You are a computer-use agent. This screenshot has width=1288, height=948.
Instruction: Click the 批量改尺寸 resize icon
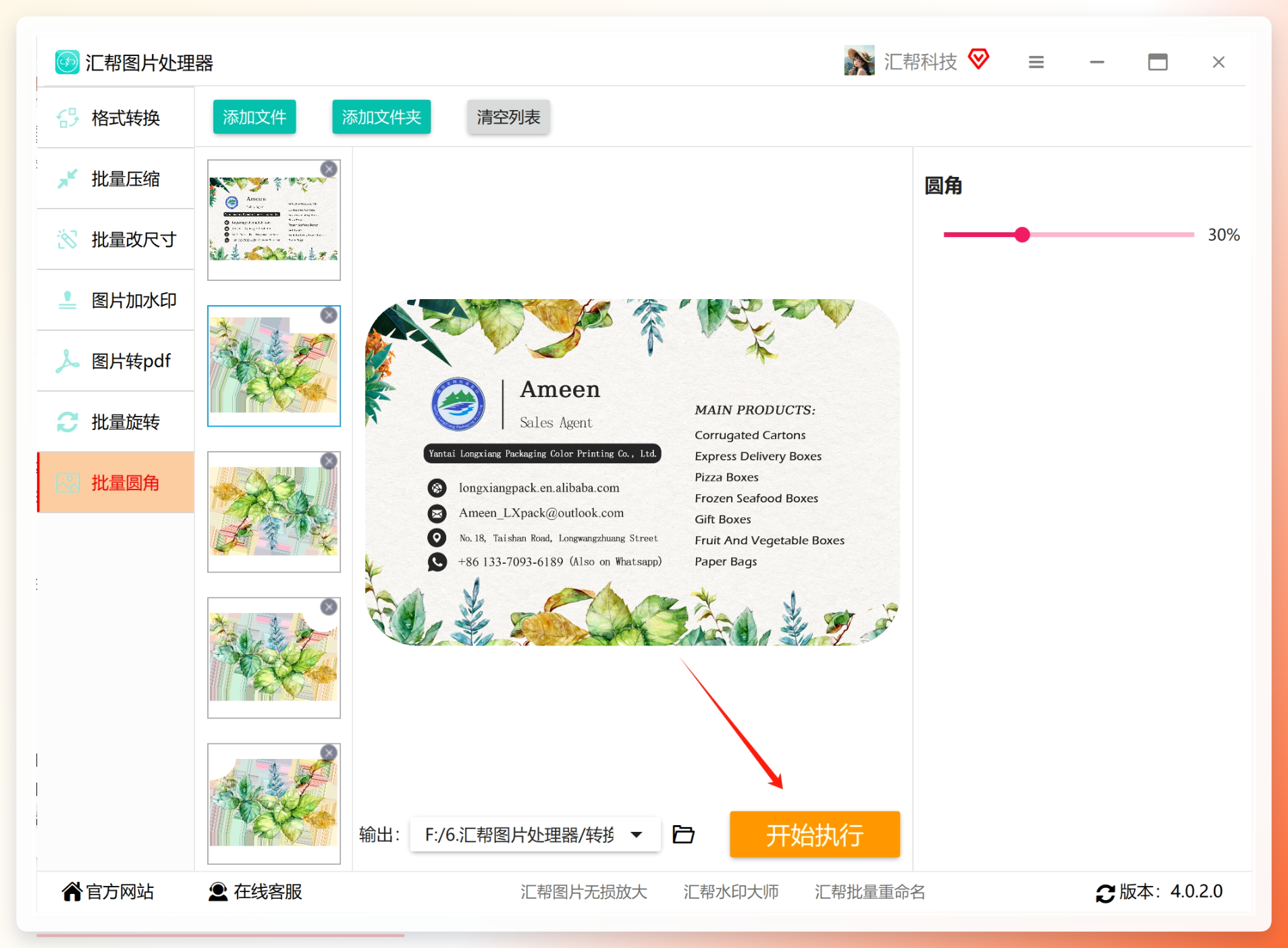pos(68,239)
